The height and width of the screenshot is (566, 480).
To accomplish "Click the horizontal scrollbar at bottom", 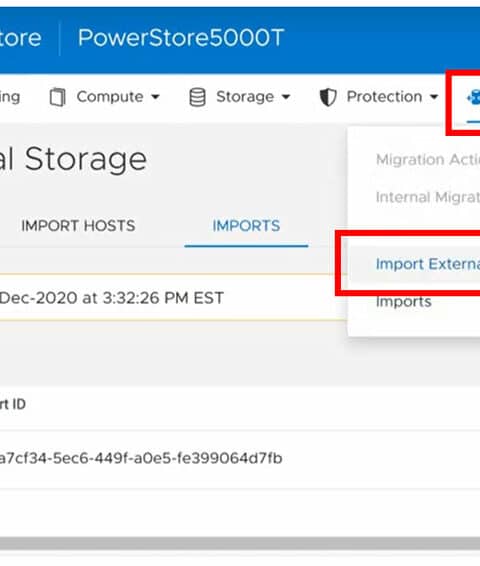I will (x=240, y=543).
